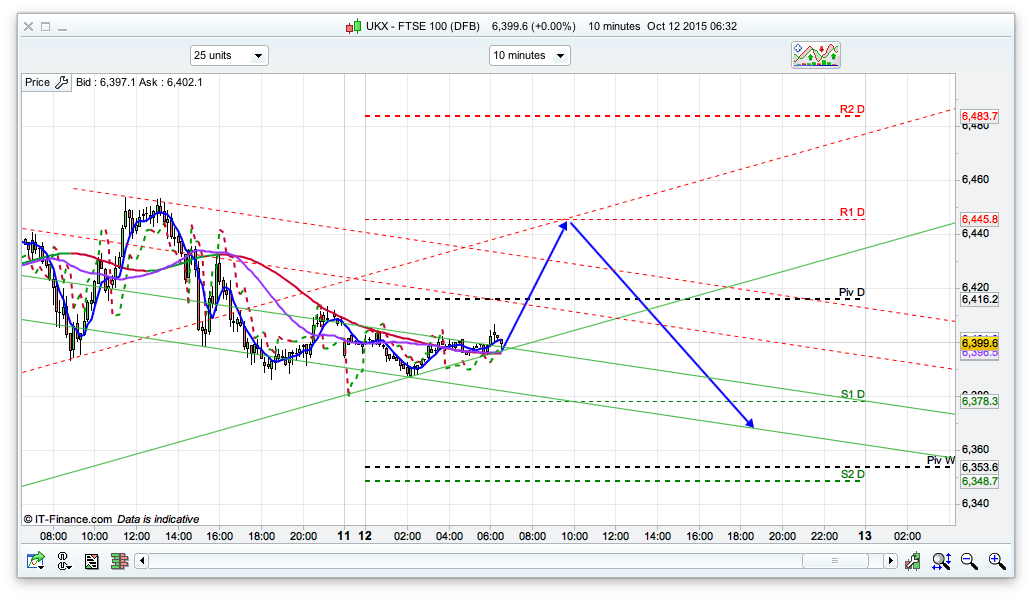Click the 6,399.6 current price tag
The width and height of the screenshot is (1032, 599).
click(979, 343)
